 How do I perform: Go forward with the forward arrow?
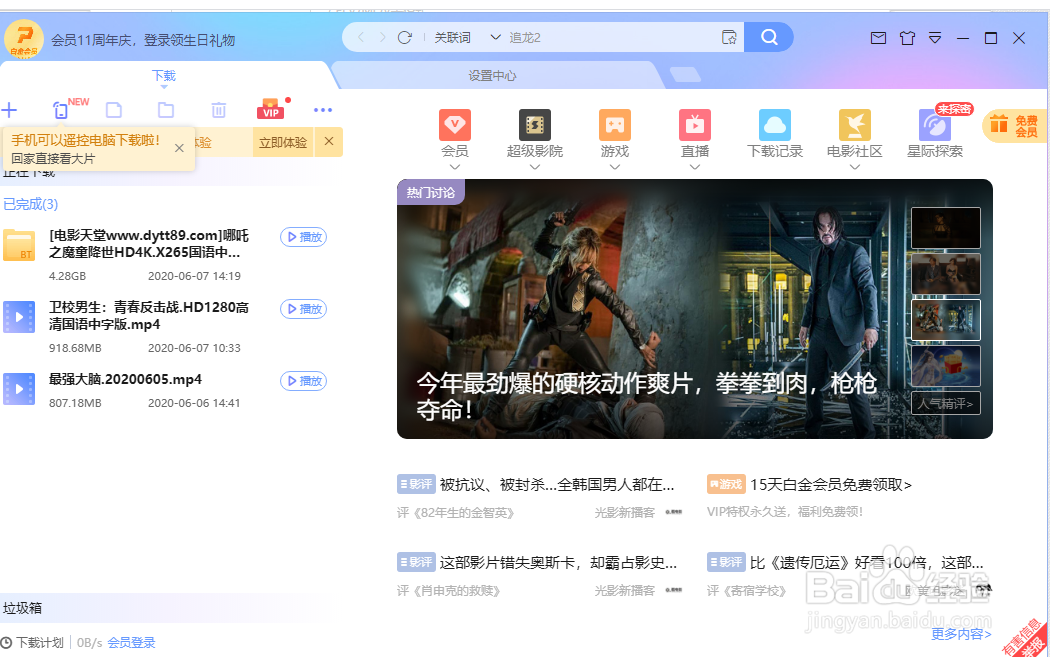pos(382,38)
